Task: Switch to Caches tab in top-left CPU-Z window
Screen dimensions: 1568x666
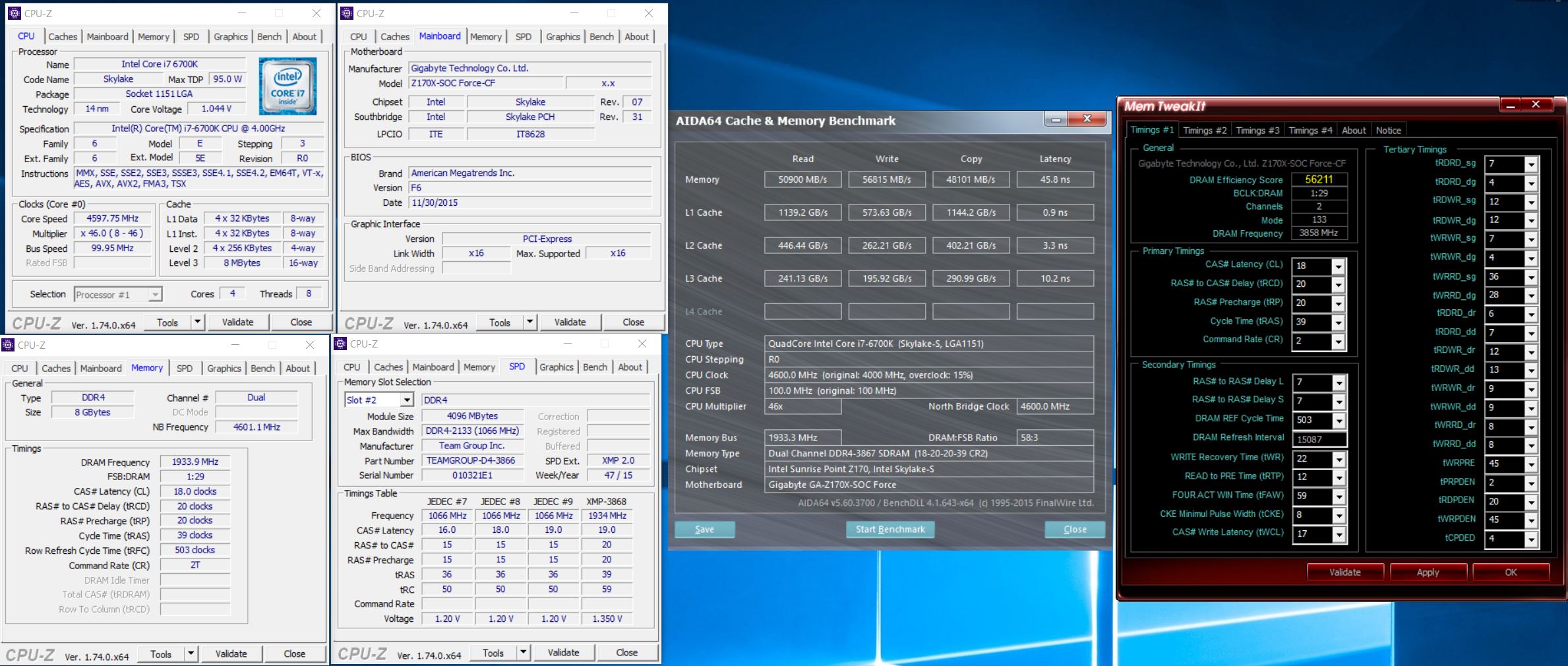Action: [63, 37]
